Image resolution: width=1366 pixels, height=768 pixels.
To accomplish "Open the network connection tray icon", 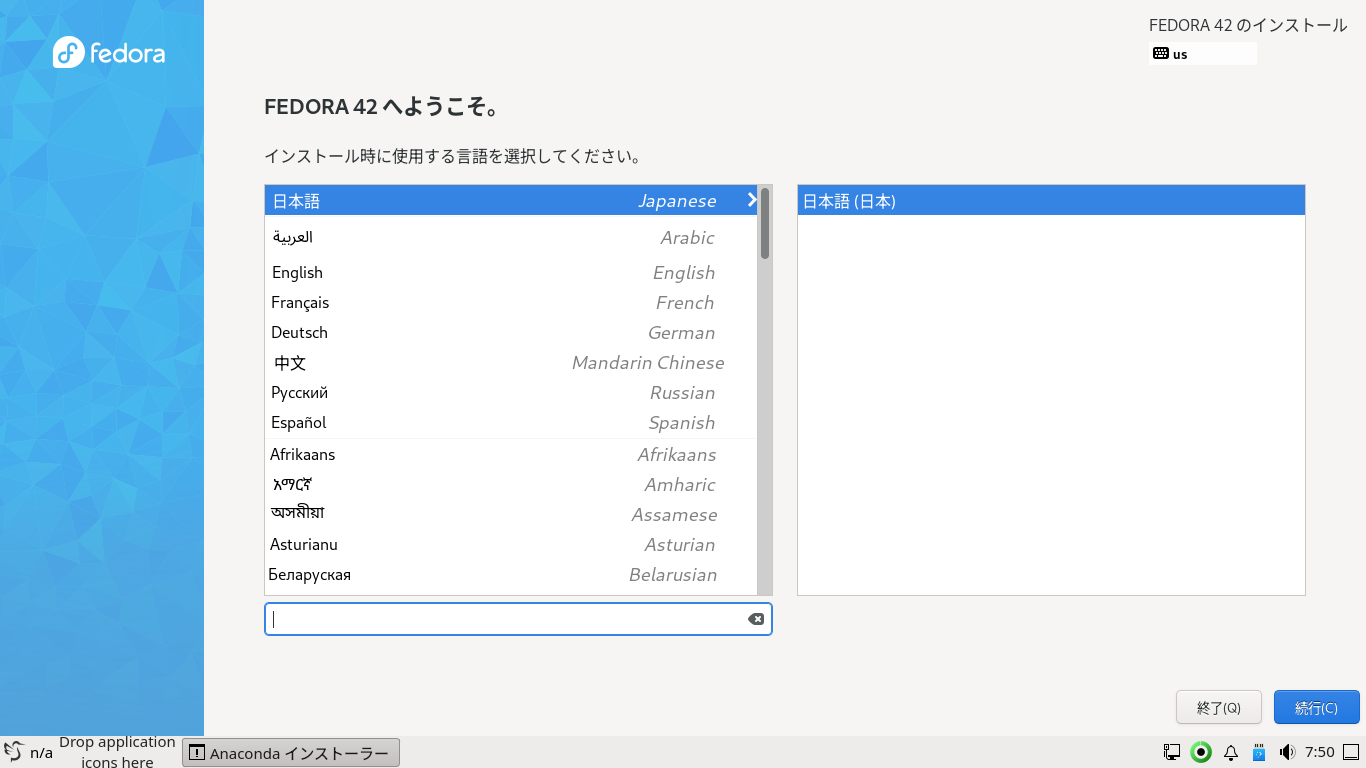I will 1172,752.
